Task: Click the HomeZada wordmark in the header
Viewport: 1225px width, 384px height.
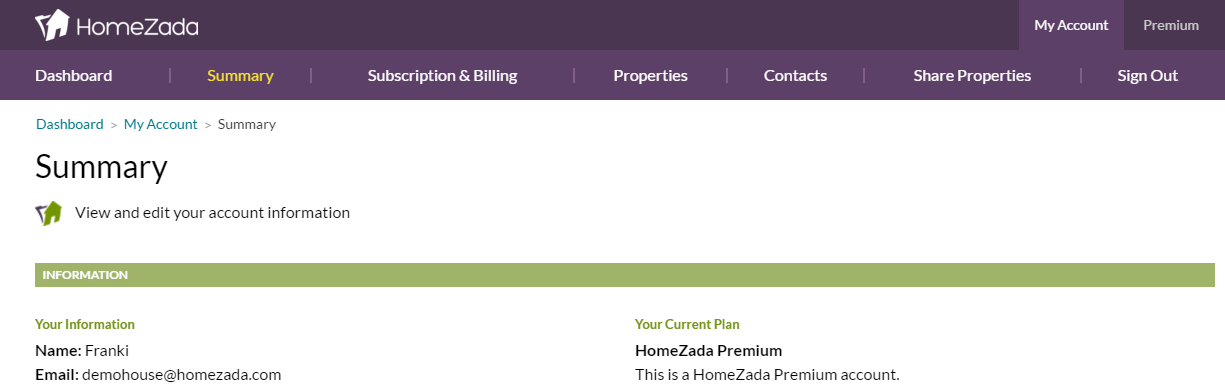Action: (x=137, y=27)
